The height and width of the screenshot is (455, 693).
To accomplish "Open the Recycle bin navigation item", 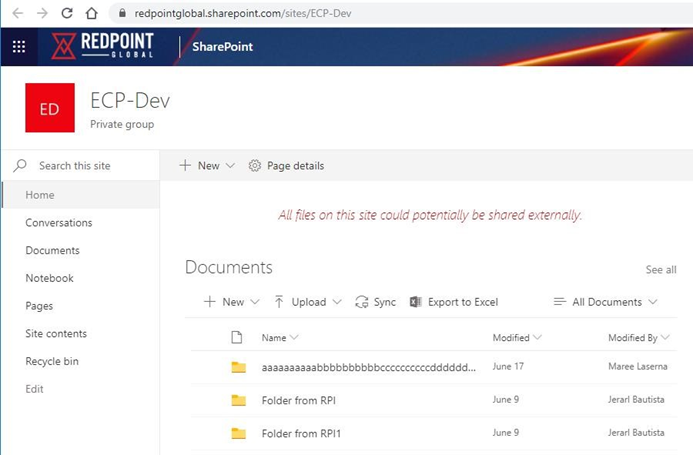I will (x=52, y=361).
